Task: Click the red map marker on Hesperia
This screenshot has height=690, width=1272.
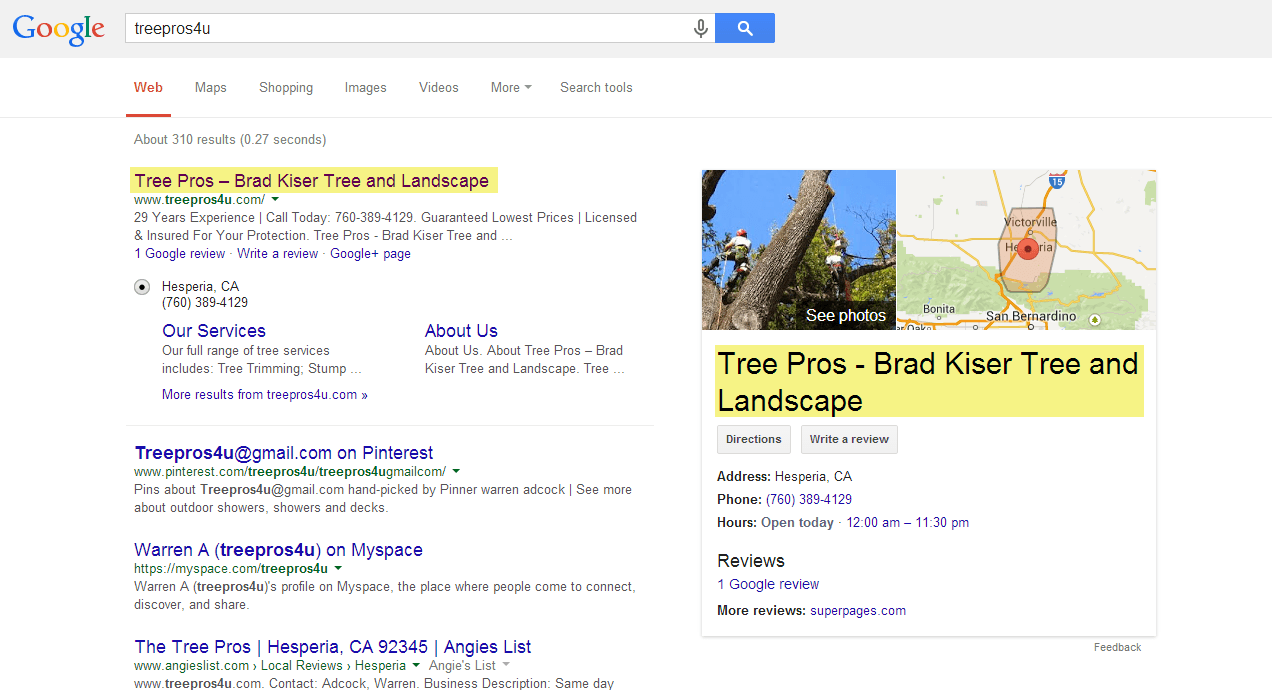Action: tap(1028, 249)
